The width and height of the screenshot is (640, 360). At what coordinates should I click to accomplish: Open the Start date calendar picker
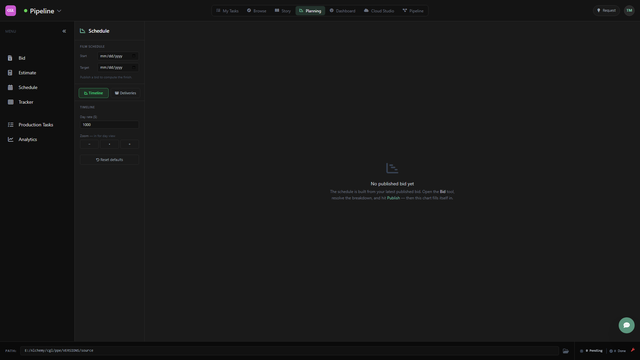[x=134, y=56]
